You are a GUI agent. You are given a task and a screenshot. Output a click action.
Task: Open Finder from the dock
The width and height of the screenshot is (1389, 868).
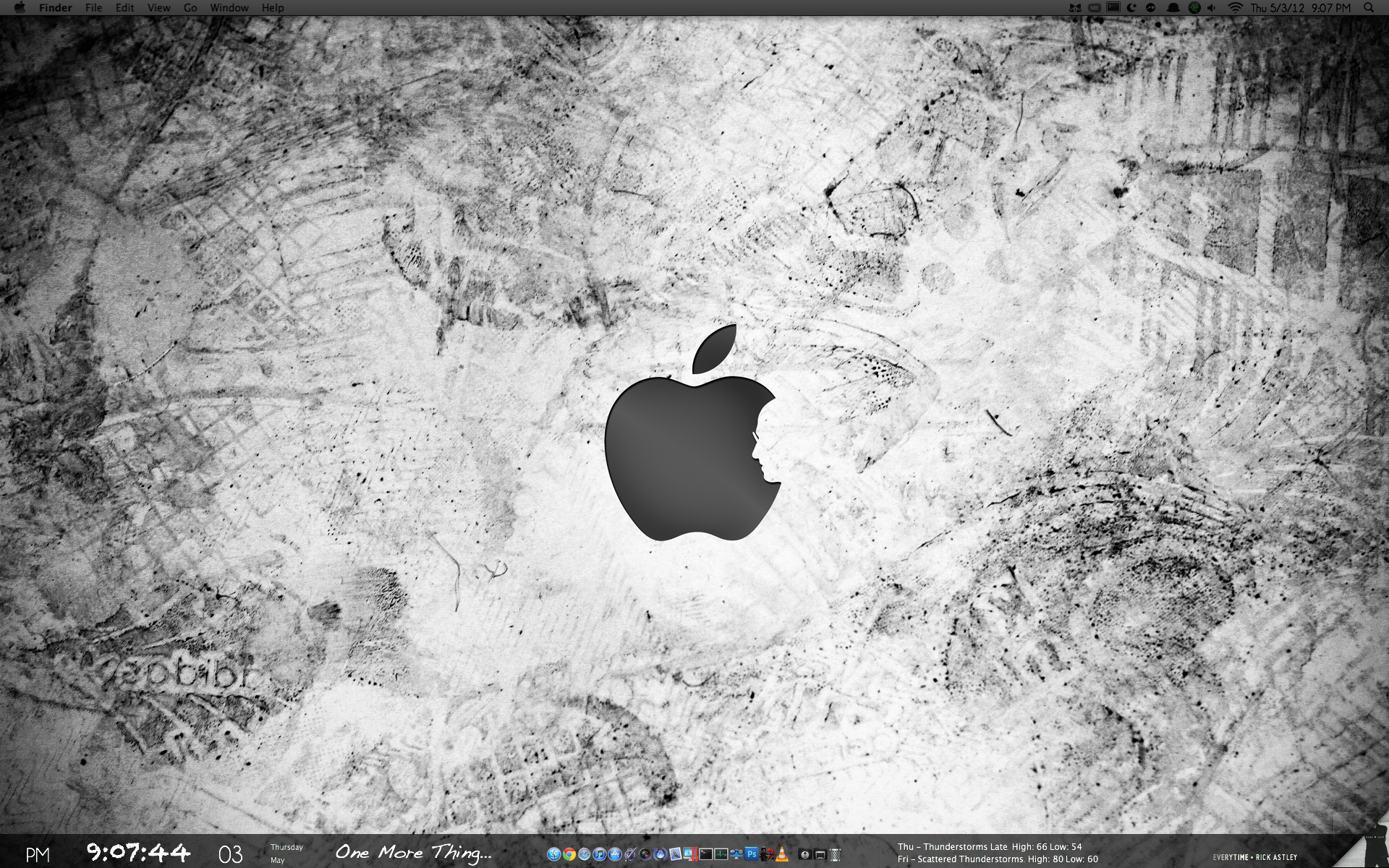point(554,854)
